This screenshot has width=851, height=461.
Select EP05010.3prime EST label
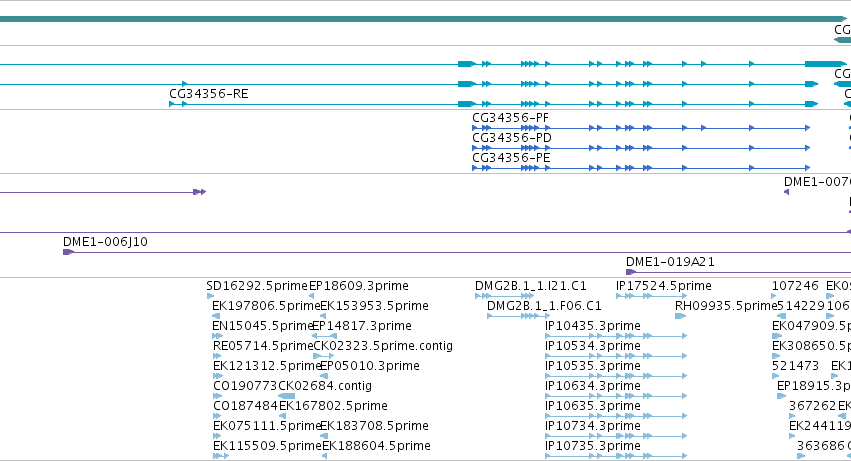[x=370, y=367]
